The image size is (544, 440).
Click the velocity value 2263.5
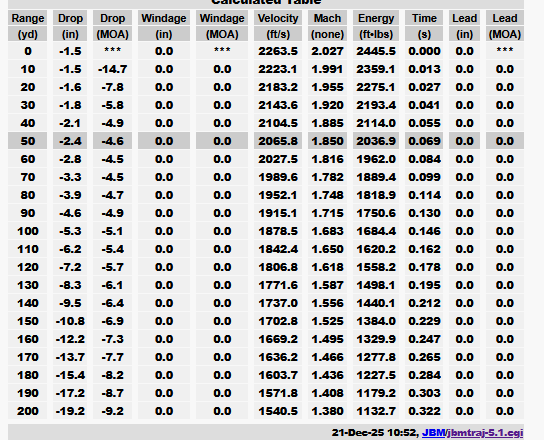pyautogui.click(x=278, y=51)
